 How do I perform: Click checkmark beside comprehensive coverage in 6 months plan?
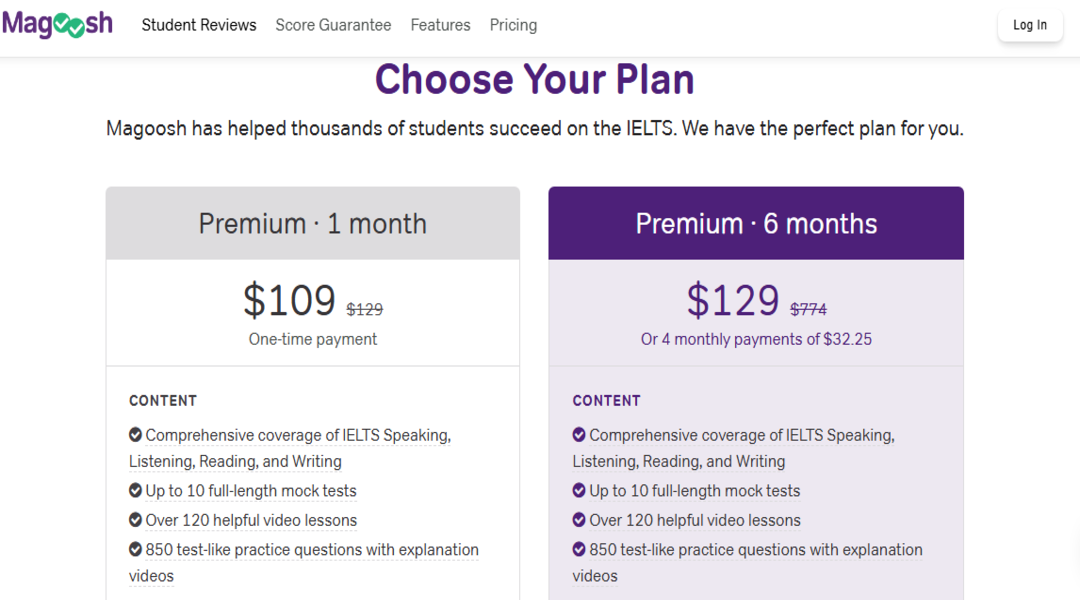click(x=579, y=435)
